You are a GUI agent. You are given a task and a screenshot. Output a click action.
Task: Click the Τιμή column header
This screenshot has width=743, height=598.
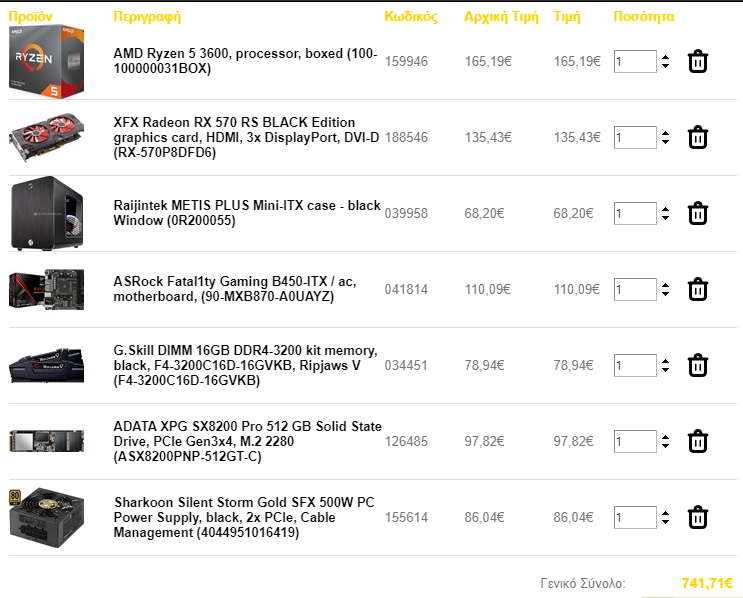pyautogui.click(x=567, y=17)
